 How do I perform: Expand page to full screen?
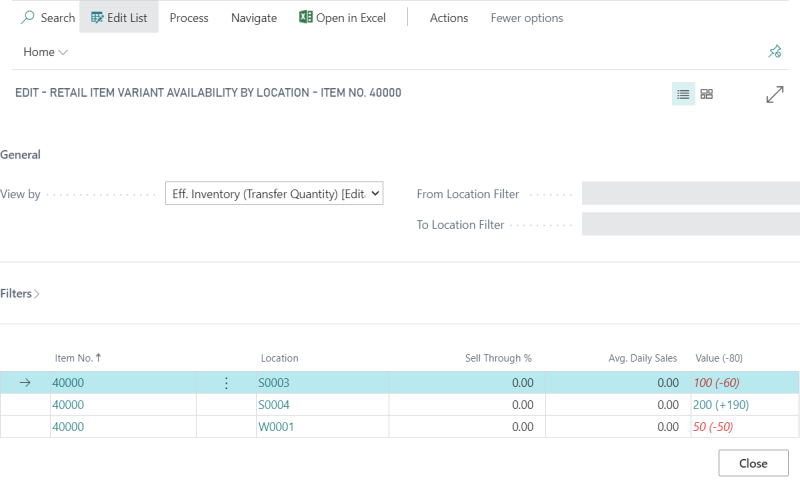(x=774, y=94)
